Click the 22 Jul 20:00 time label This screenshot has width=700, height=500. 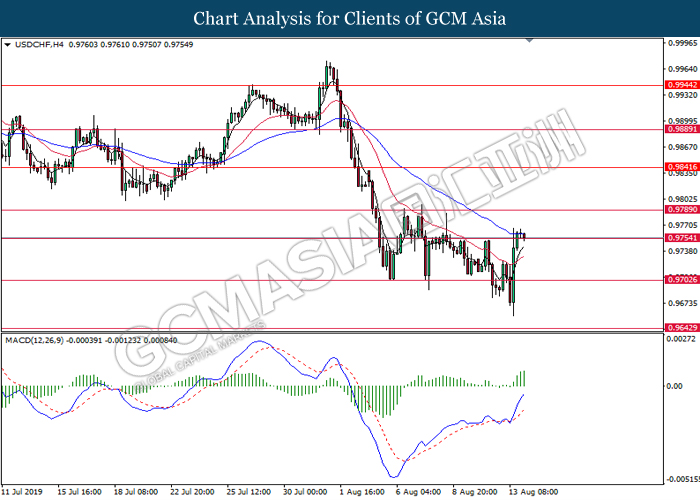click(x=192, y=492)
